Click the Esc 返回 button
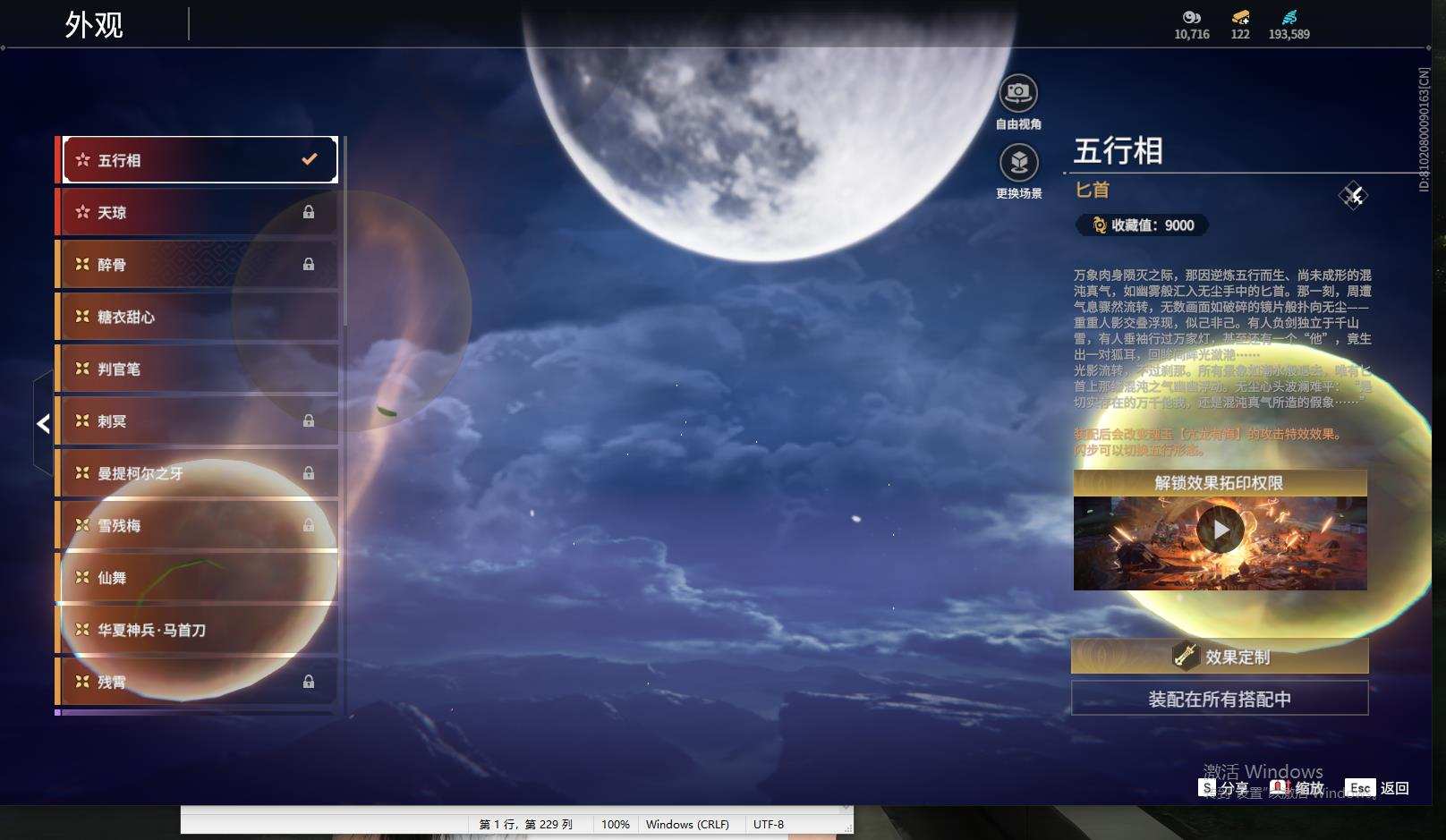Image resolution: width=1446 pixels, height=840 pixels. (1377, 787)
